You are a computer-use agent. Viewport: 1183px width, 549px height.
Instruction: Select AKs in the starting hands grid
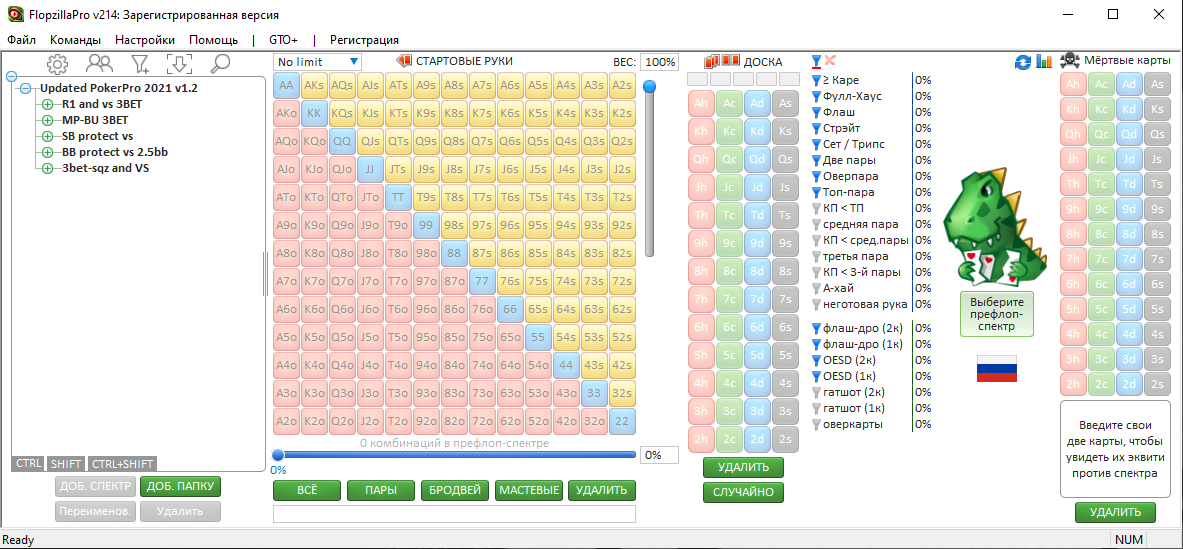[x=314, y=85]
